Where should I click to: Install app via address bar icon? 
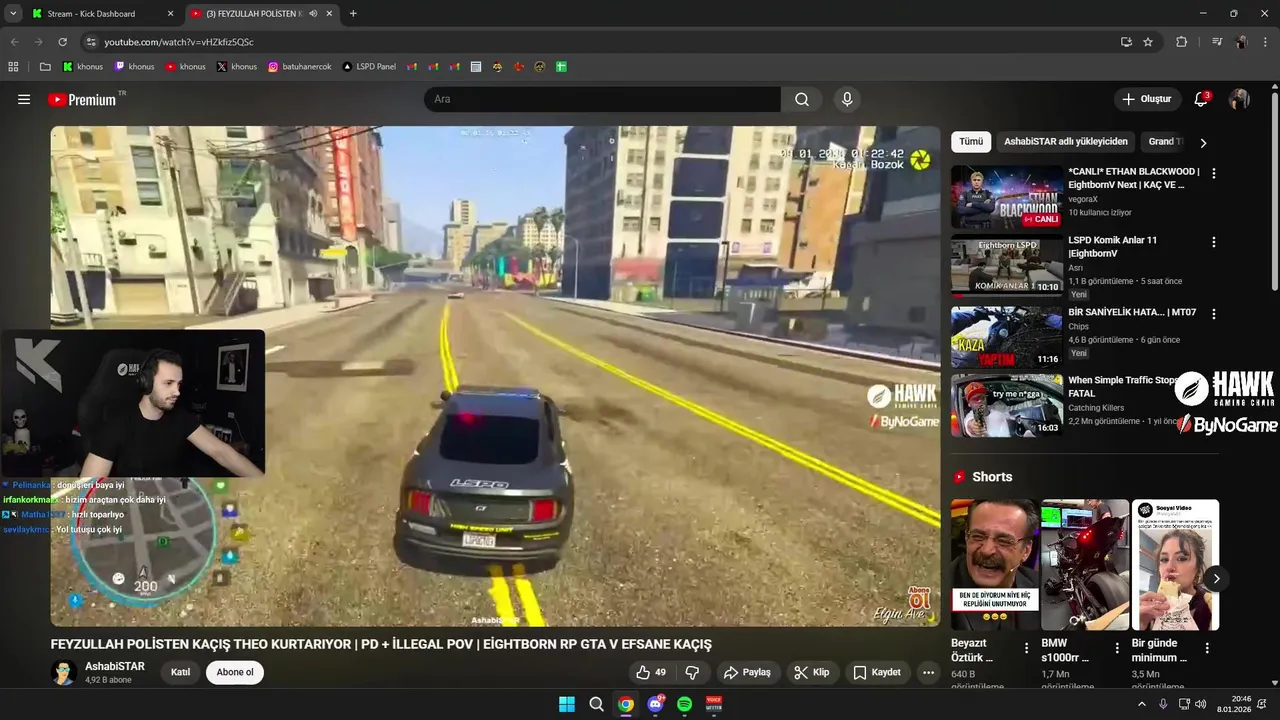click(1126, 42)
